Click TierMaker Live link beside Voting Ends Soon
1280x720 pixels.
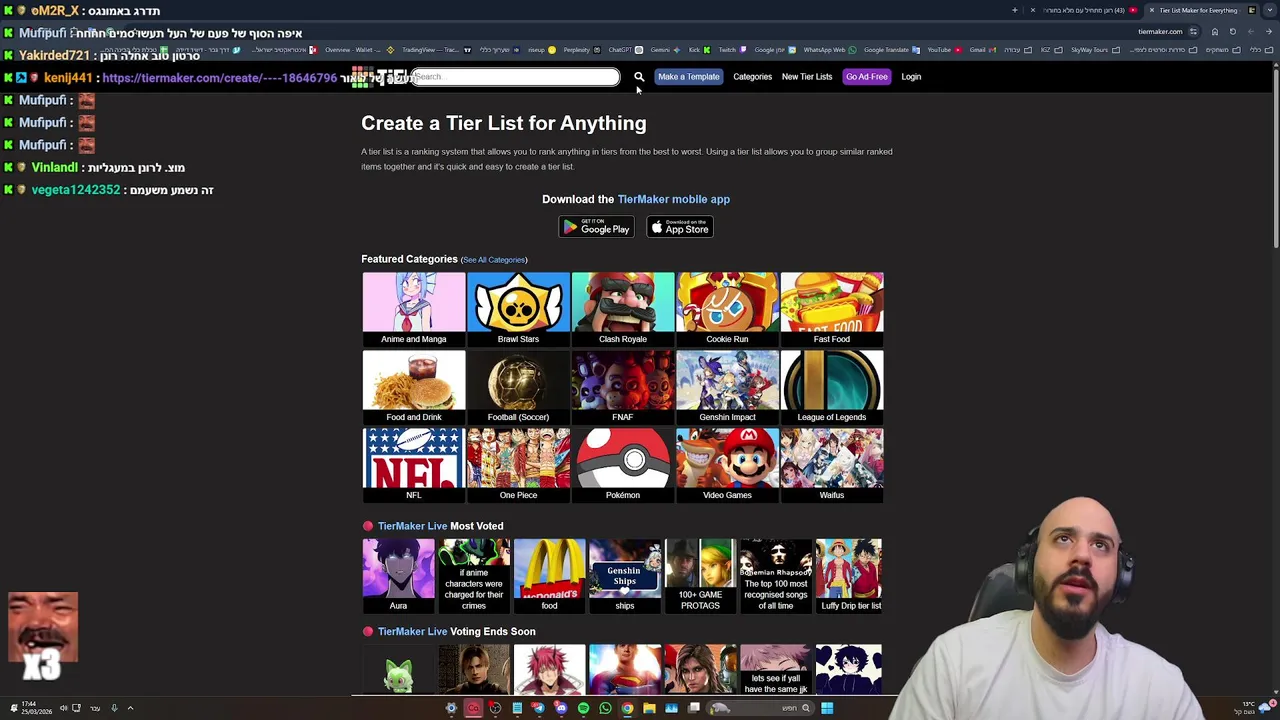pyautogui.click(x=412, y=632)
